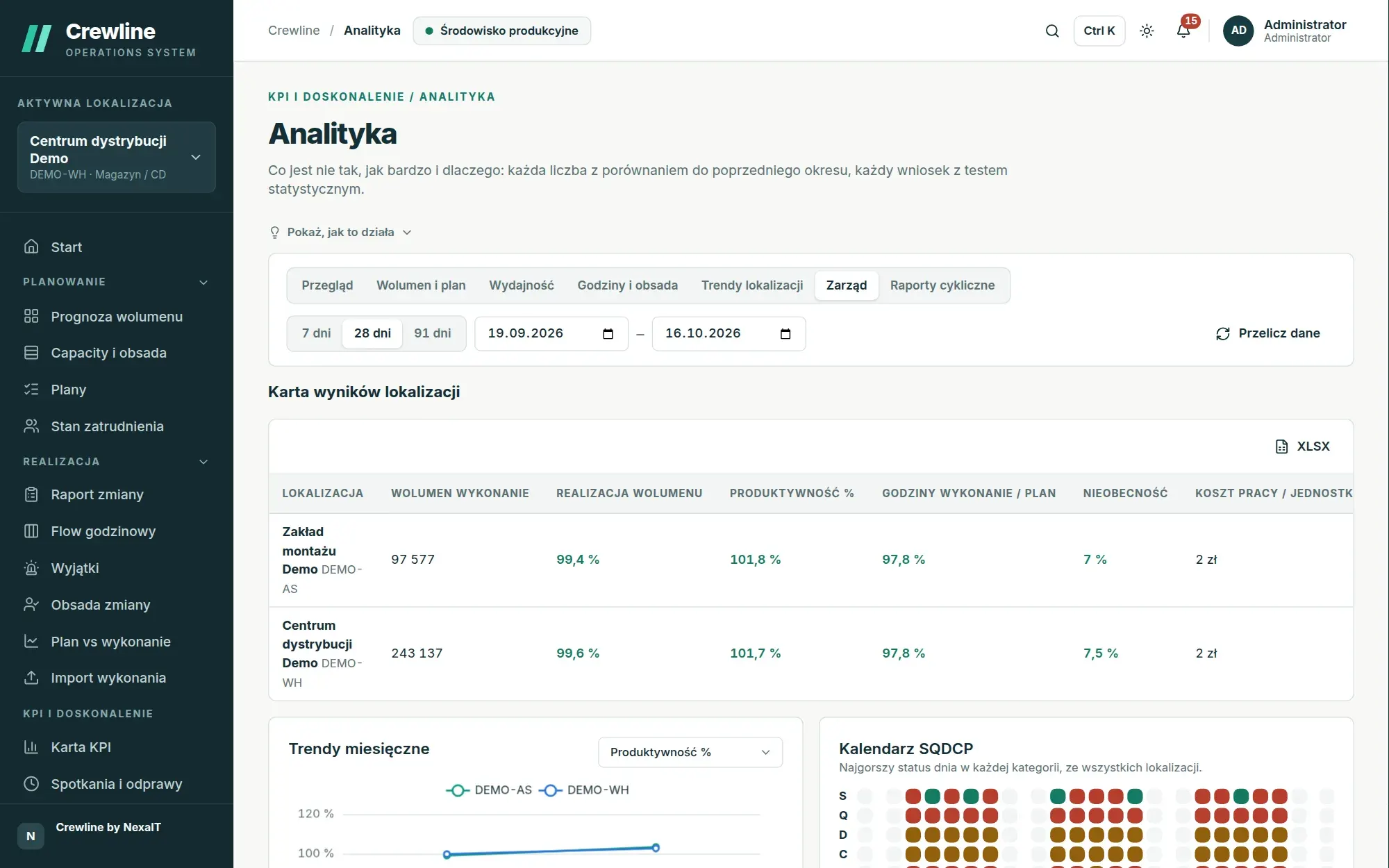Open the search magnifier icon
The width and height of the screenshot is (1389, 868).
coord(1052,31)
